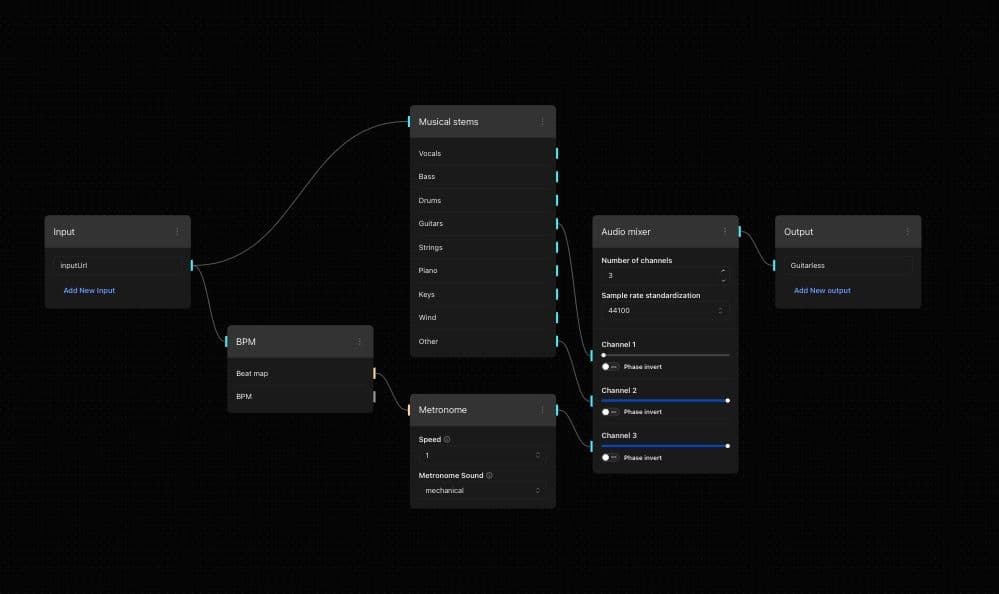The width and height of the screenshot is (999, 594).
Task: Open the Sample rate standardization dropdown
Action: (x=665, y=311)
